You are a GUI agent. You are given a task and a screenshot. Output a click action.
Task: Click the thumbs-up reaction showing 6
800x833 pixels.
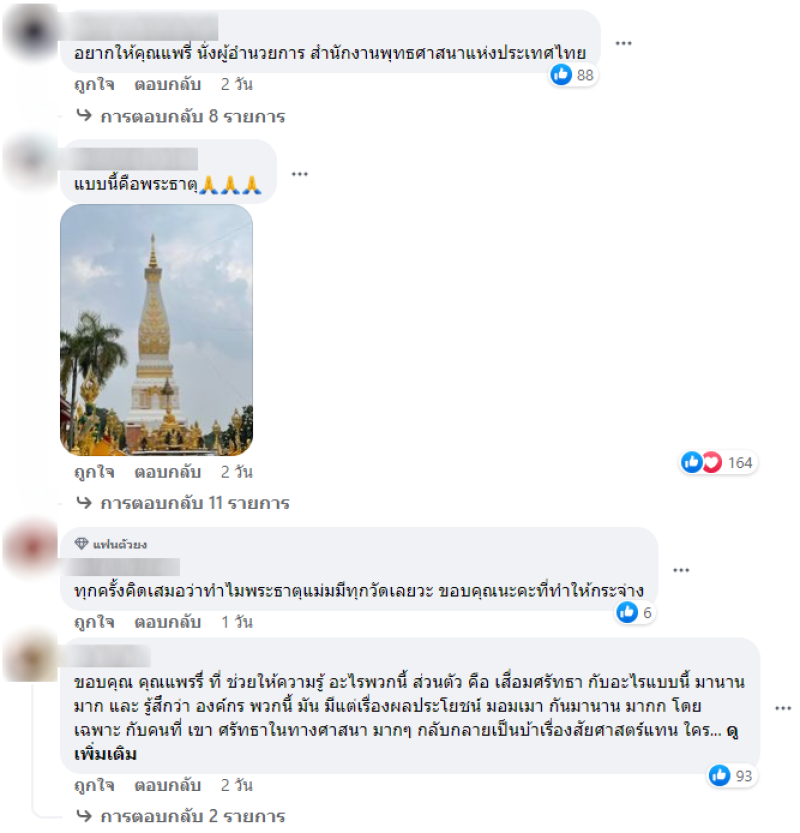coord(627,613)
